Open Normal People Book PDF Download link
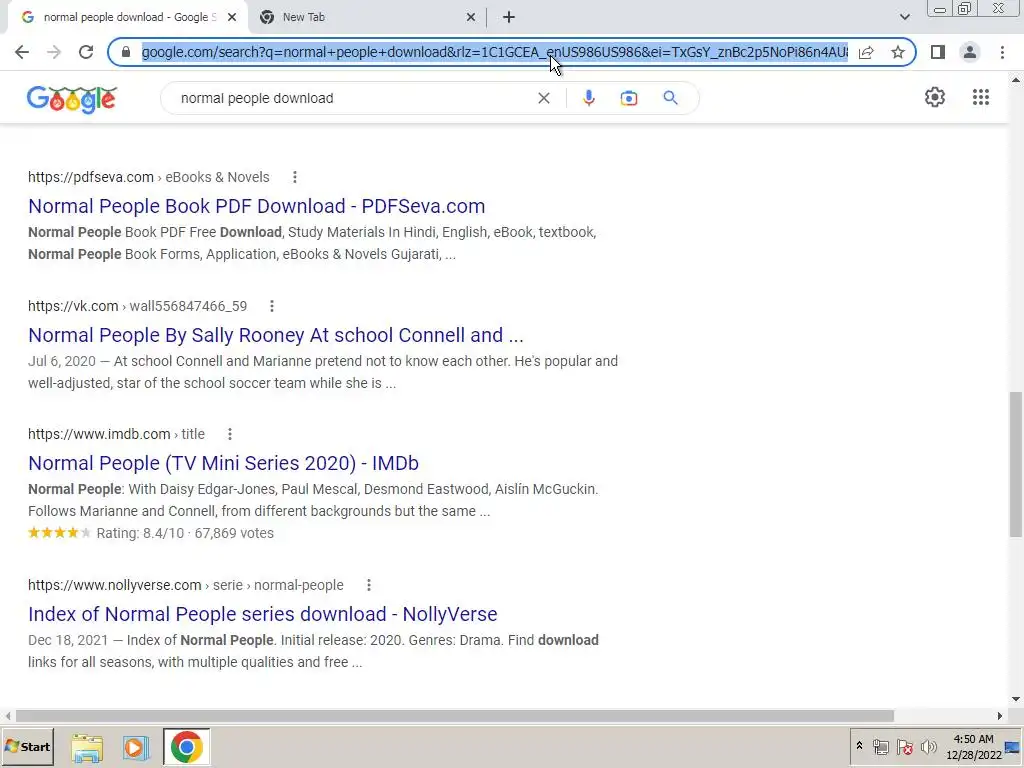1024x768 pixels. (x=257, y=206)
